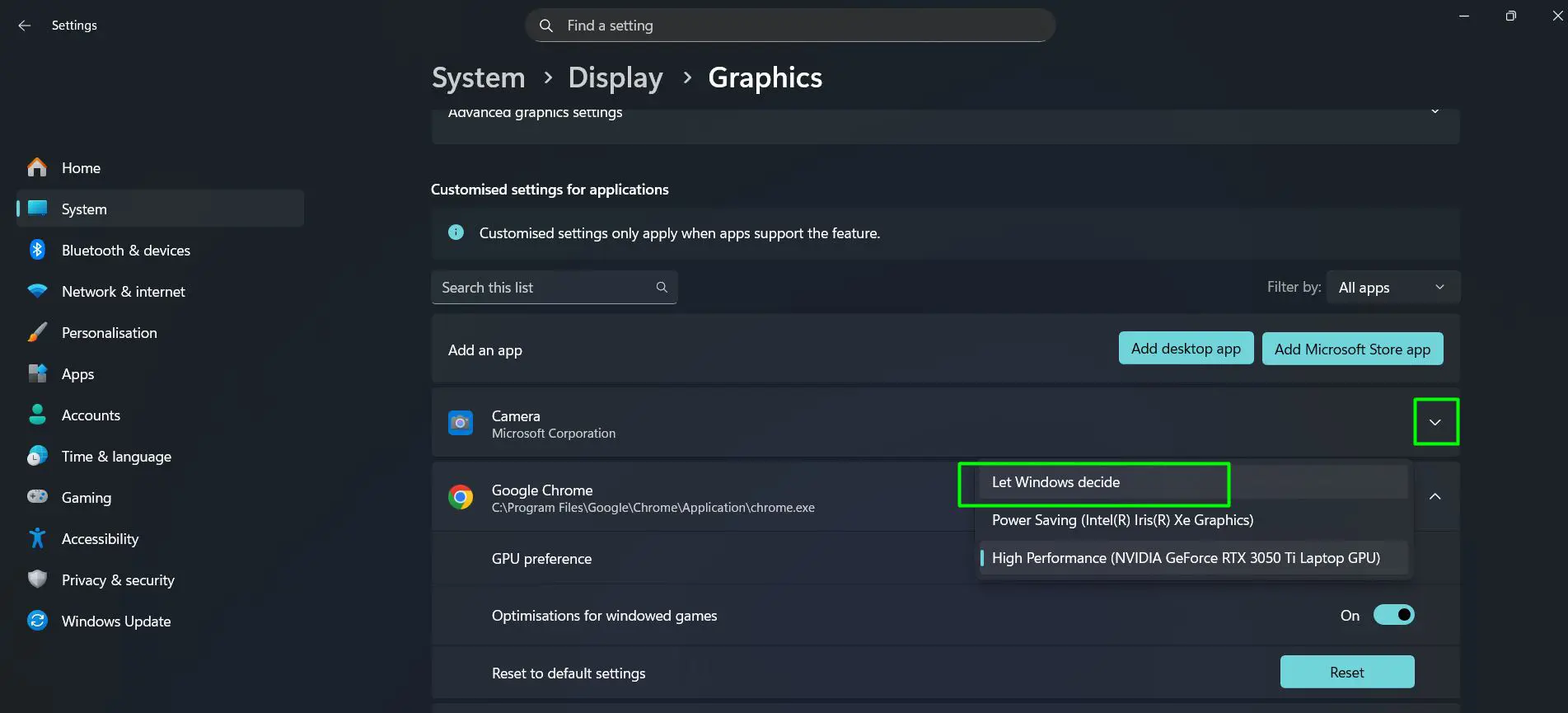
Task: Click the Search this list field
Action: 555,287
